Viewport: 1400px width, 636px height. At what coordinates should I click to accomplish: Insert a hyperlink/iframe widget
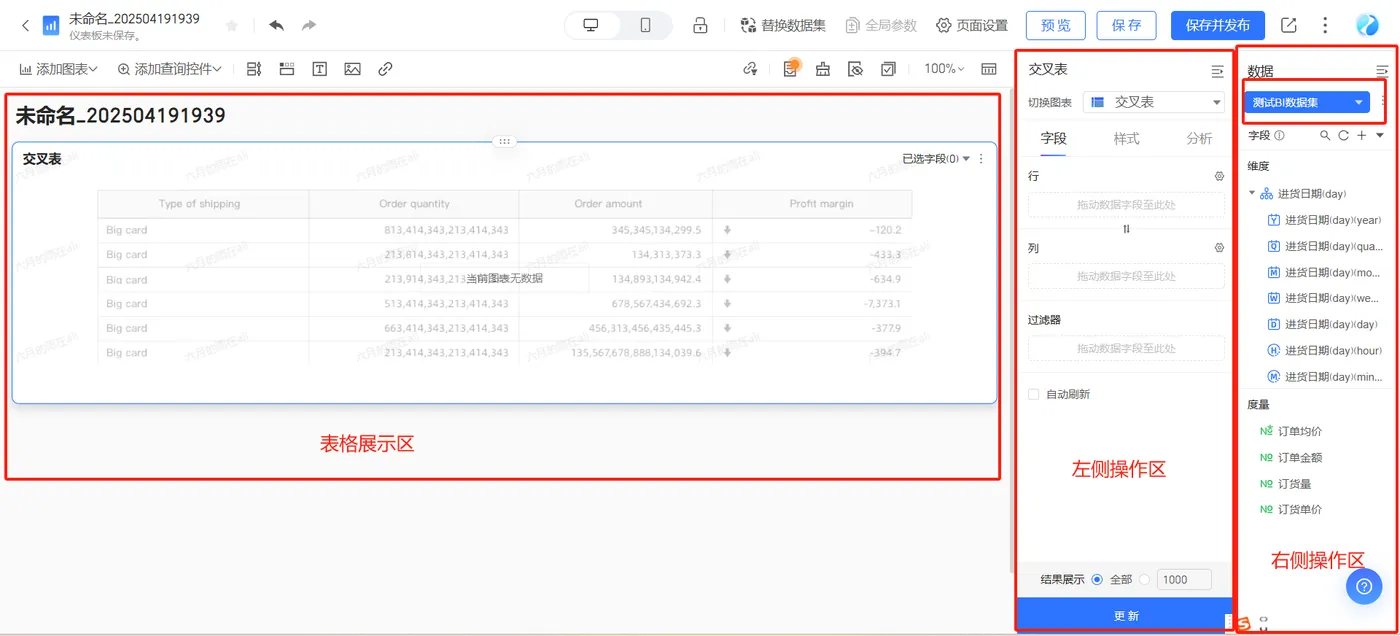coord(385,69)
